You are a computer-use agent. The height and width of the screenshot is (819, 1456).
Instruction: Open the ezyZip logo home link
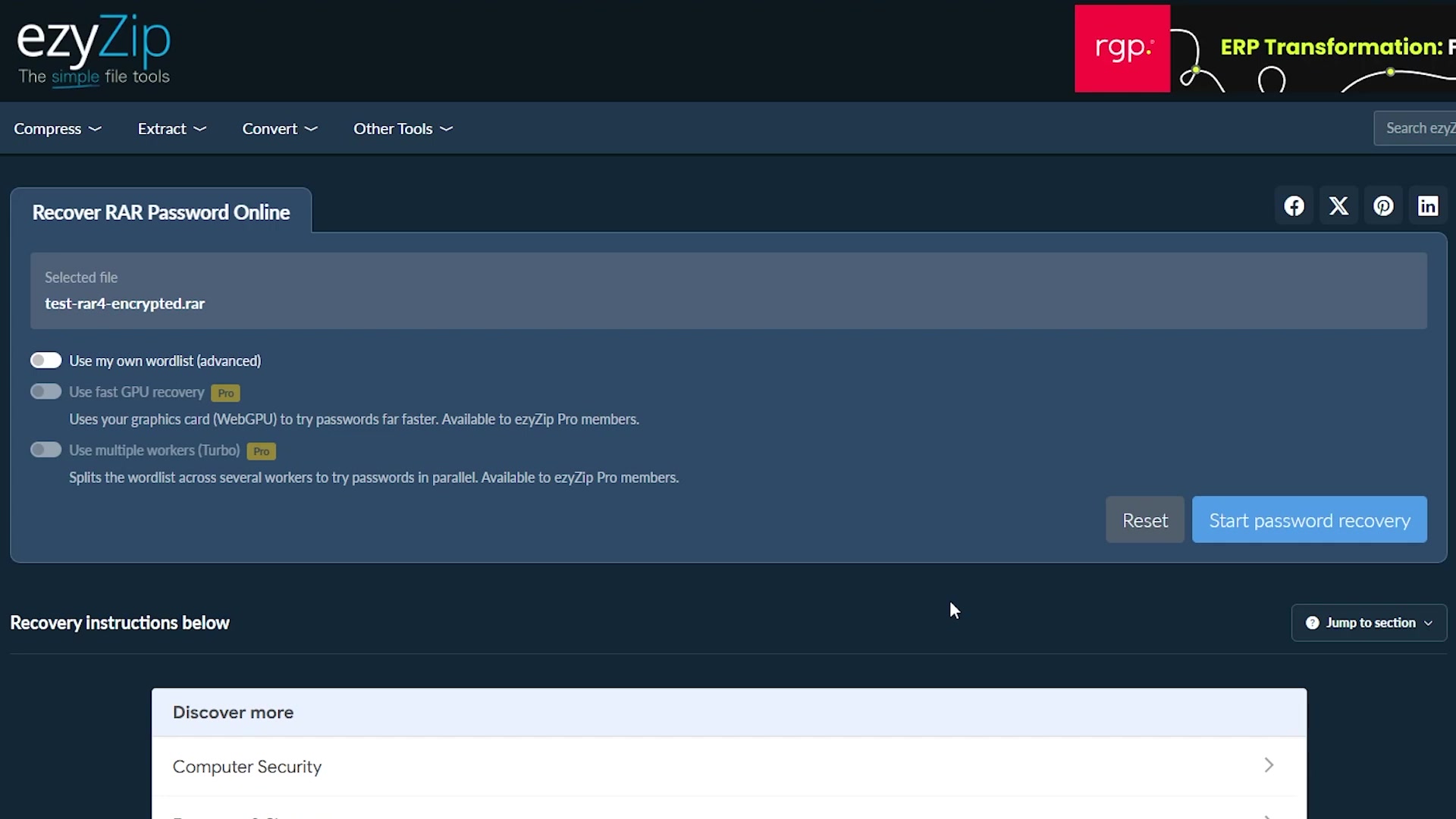point(94,50)
